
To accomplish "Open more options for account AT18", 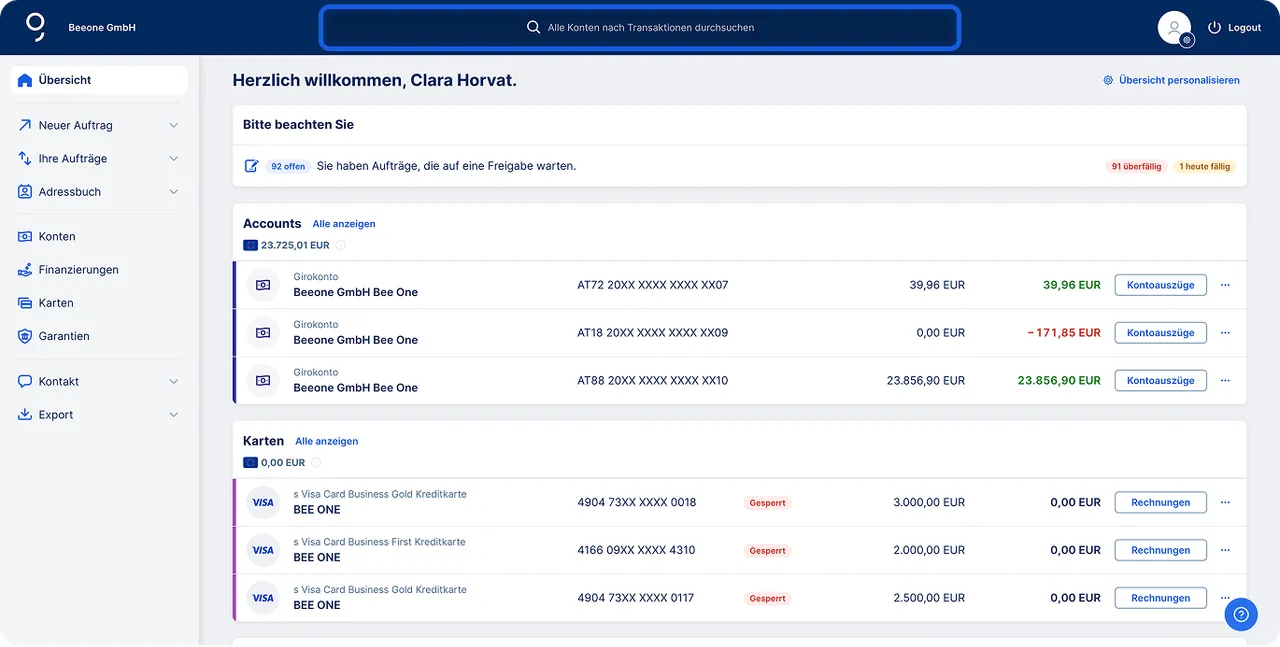I will click(x=1225, y=333).
